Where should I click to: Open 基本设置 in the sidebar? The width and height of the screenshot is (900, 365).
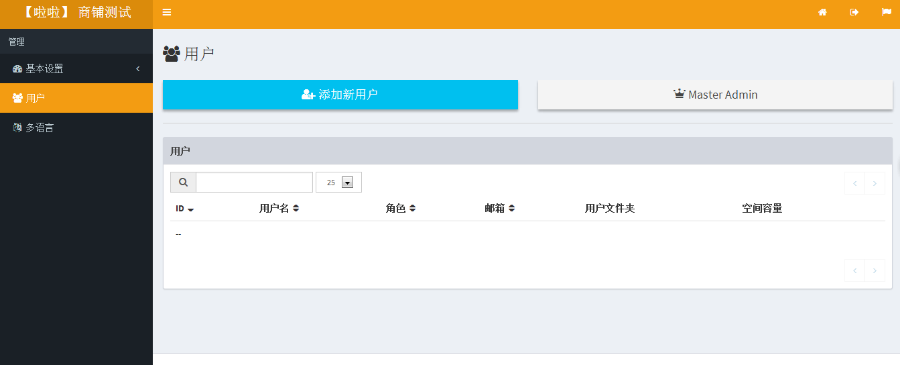click(x=76, y=69)
